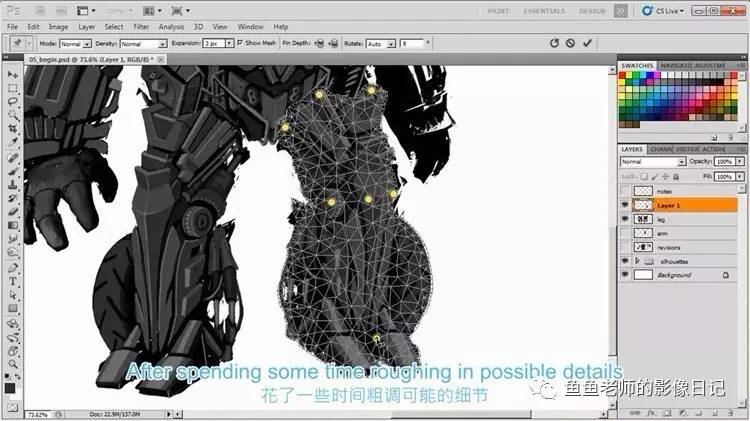Switch to the Channels panel tab

662,149
